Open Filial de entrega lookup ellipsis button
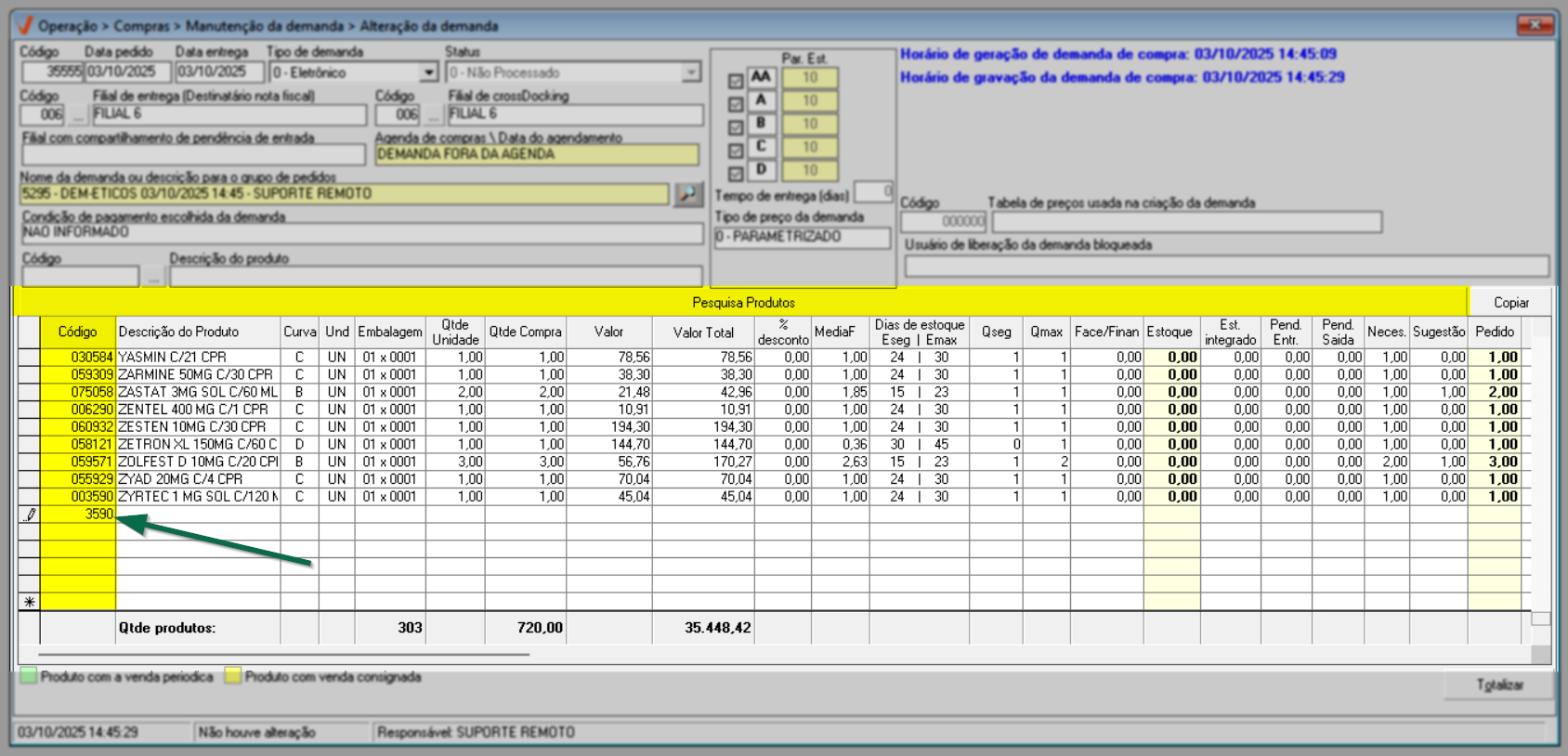This screenshot has height=756, width=1568. pos(78,115)
